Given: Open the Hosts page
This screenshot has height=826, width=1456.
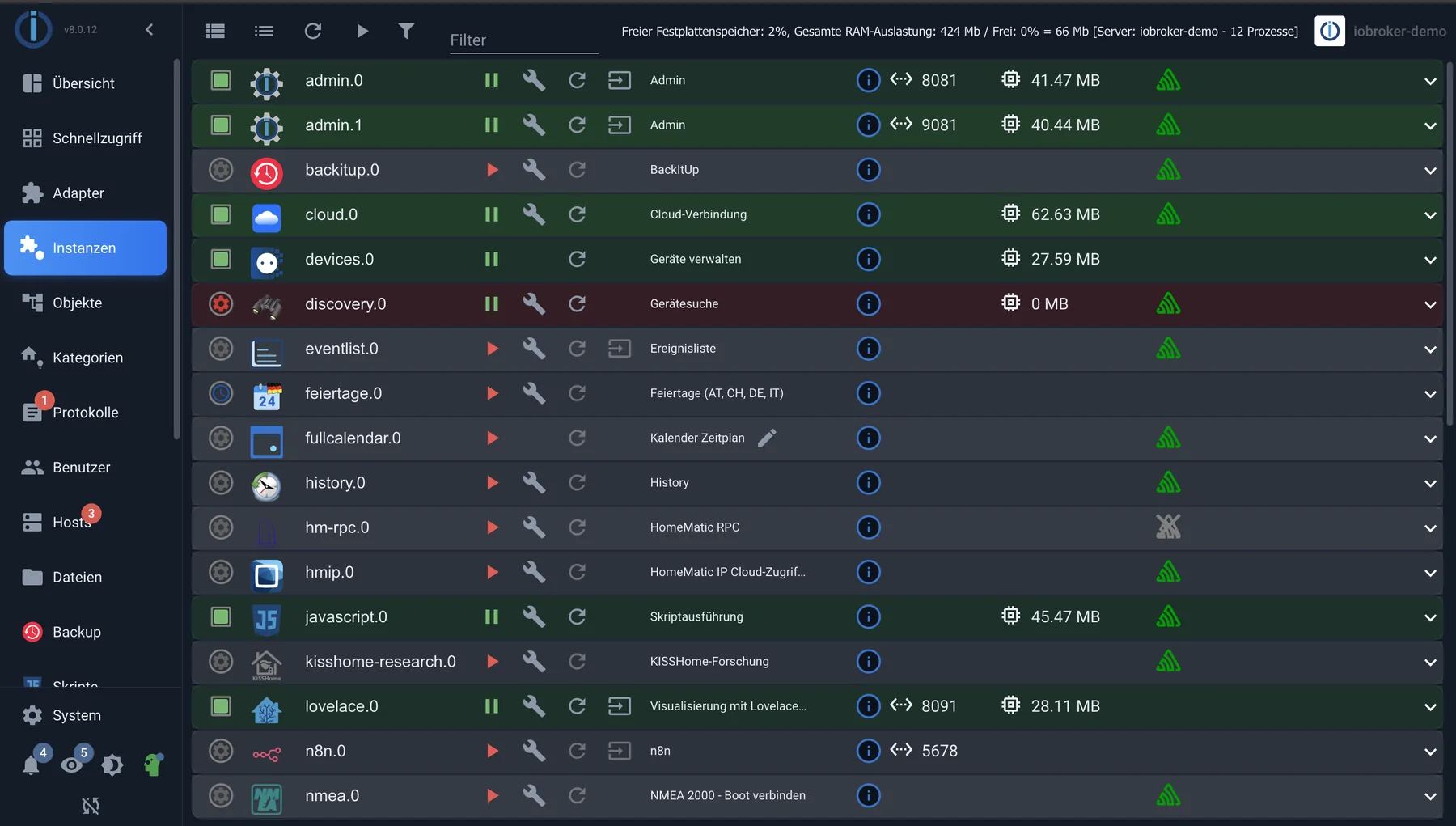Looking at the screenshot, I should (85, 523).
